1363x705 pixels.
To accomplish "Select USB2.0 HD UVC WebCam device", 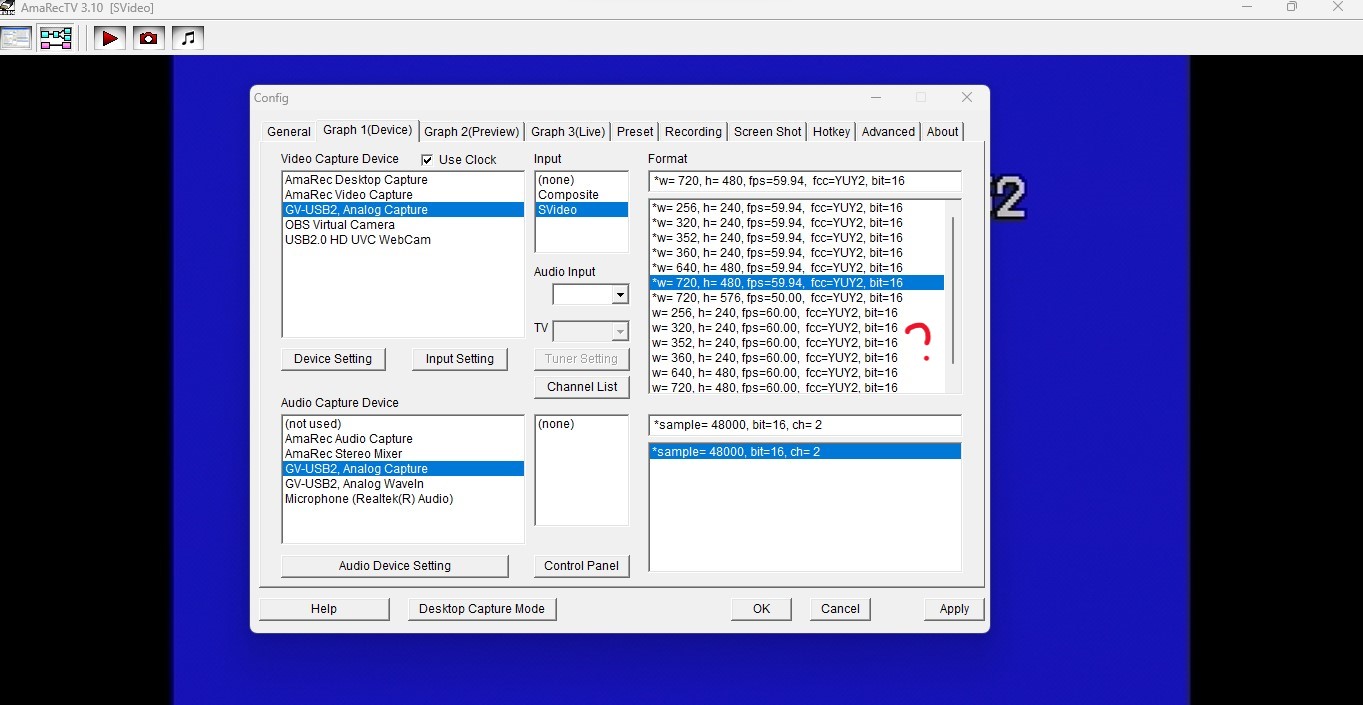I will tap(403, 240).
